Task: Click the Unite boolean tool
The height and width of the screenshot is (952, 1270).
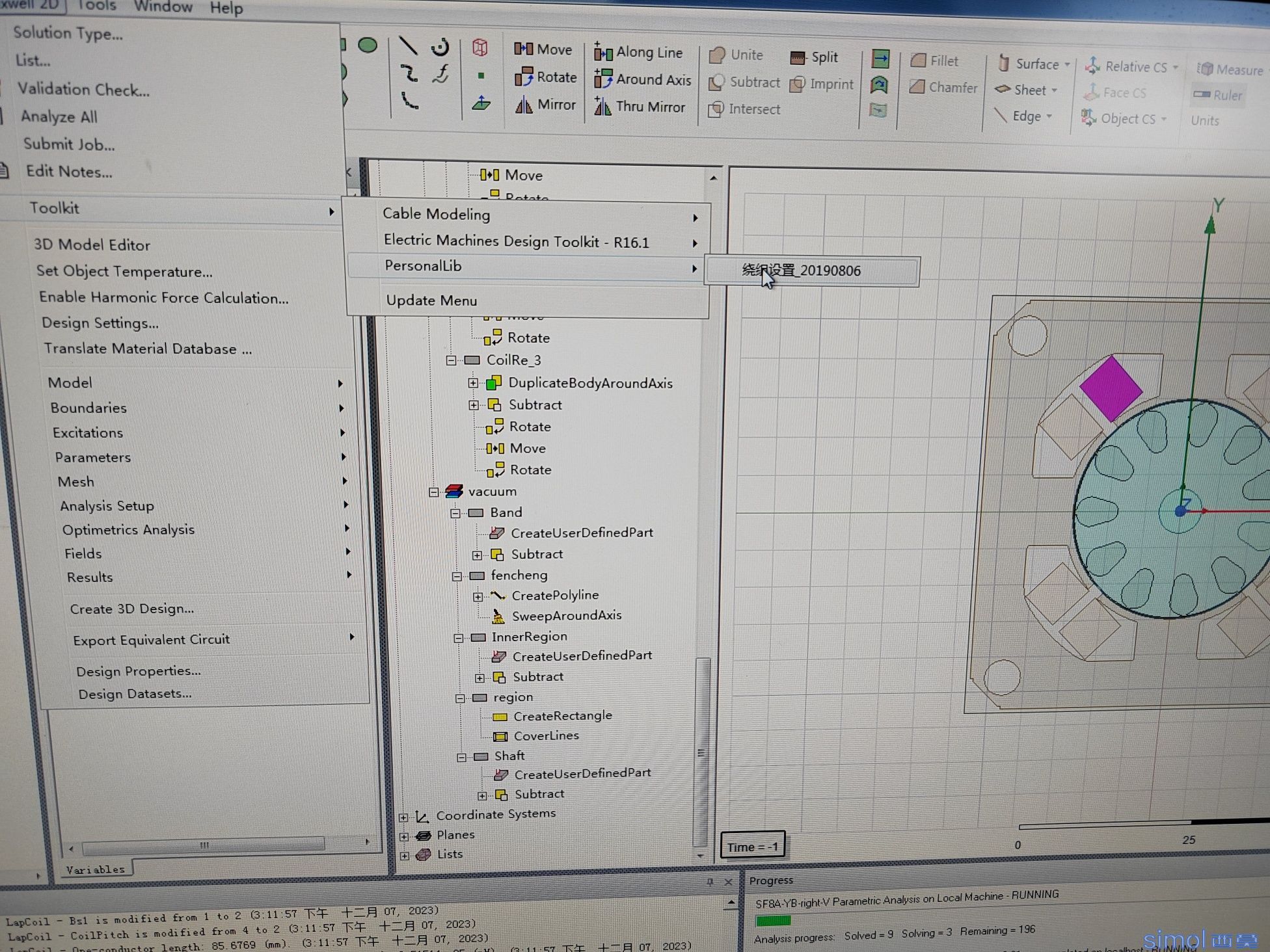Action: [x=736, y=55]
